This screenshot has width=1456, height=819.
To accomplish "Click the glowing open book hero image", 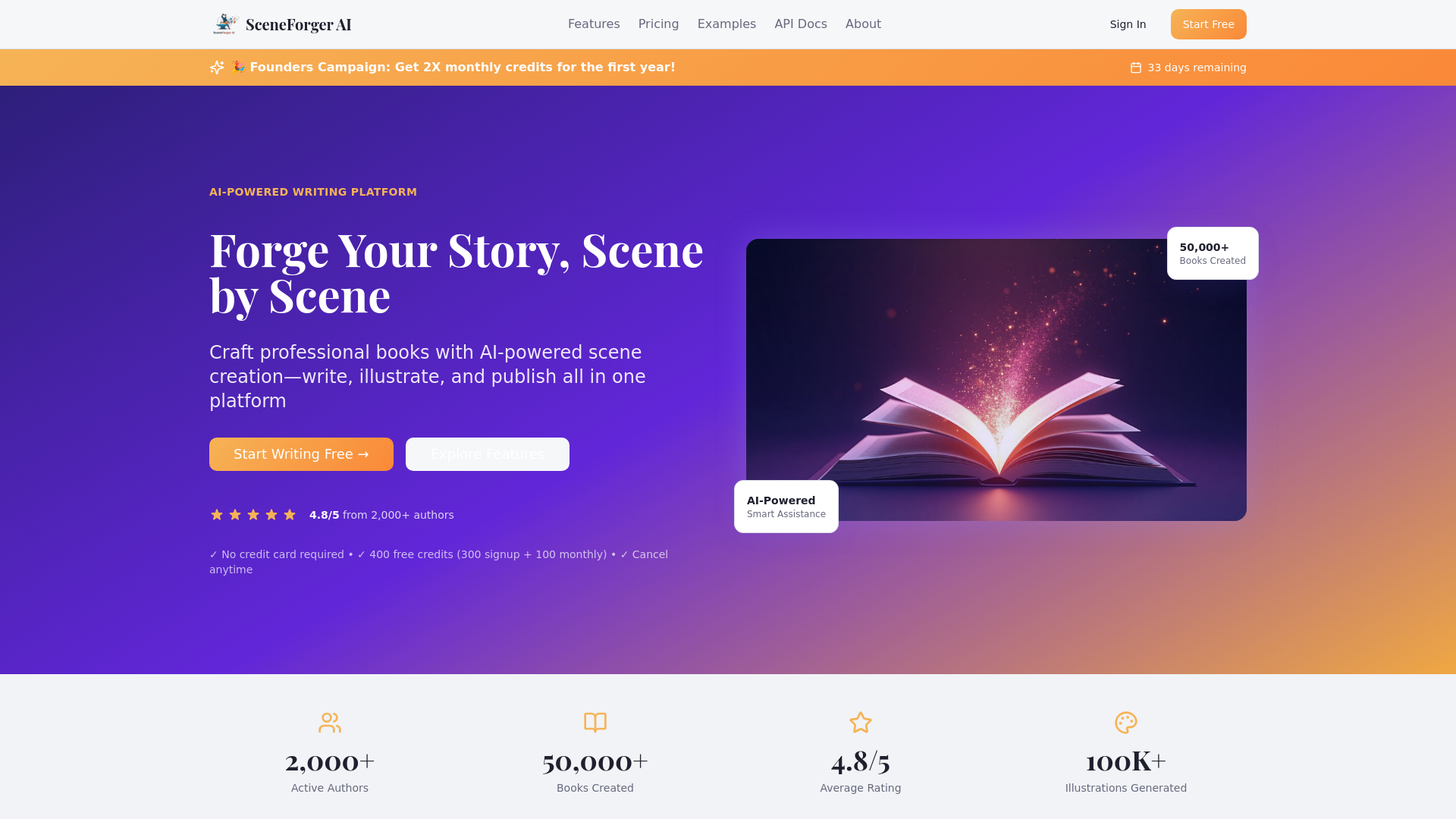I will (996, 380).
